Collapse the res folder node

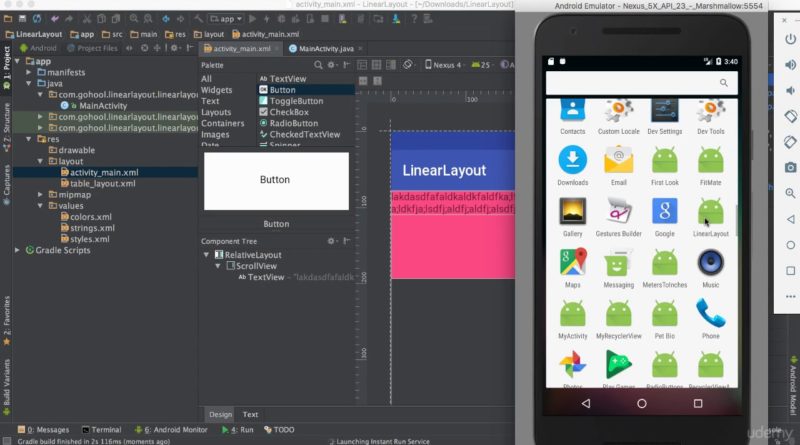(x=29, y=139)
